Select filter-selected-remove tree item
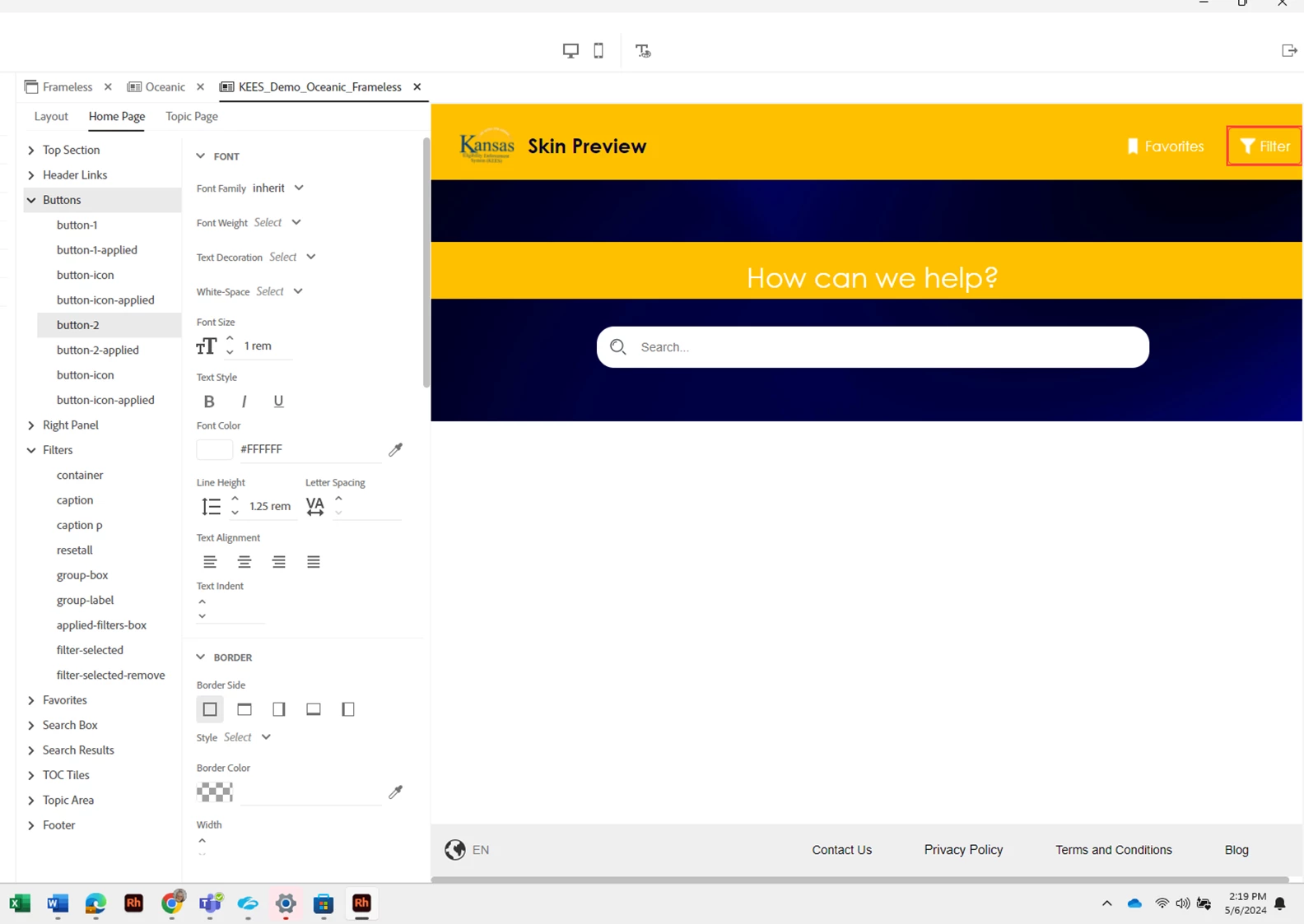This screenshot has width=1304, height=924. click(x=110, y=675)
